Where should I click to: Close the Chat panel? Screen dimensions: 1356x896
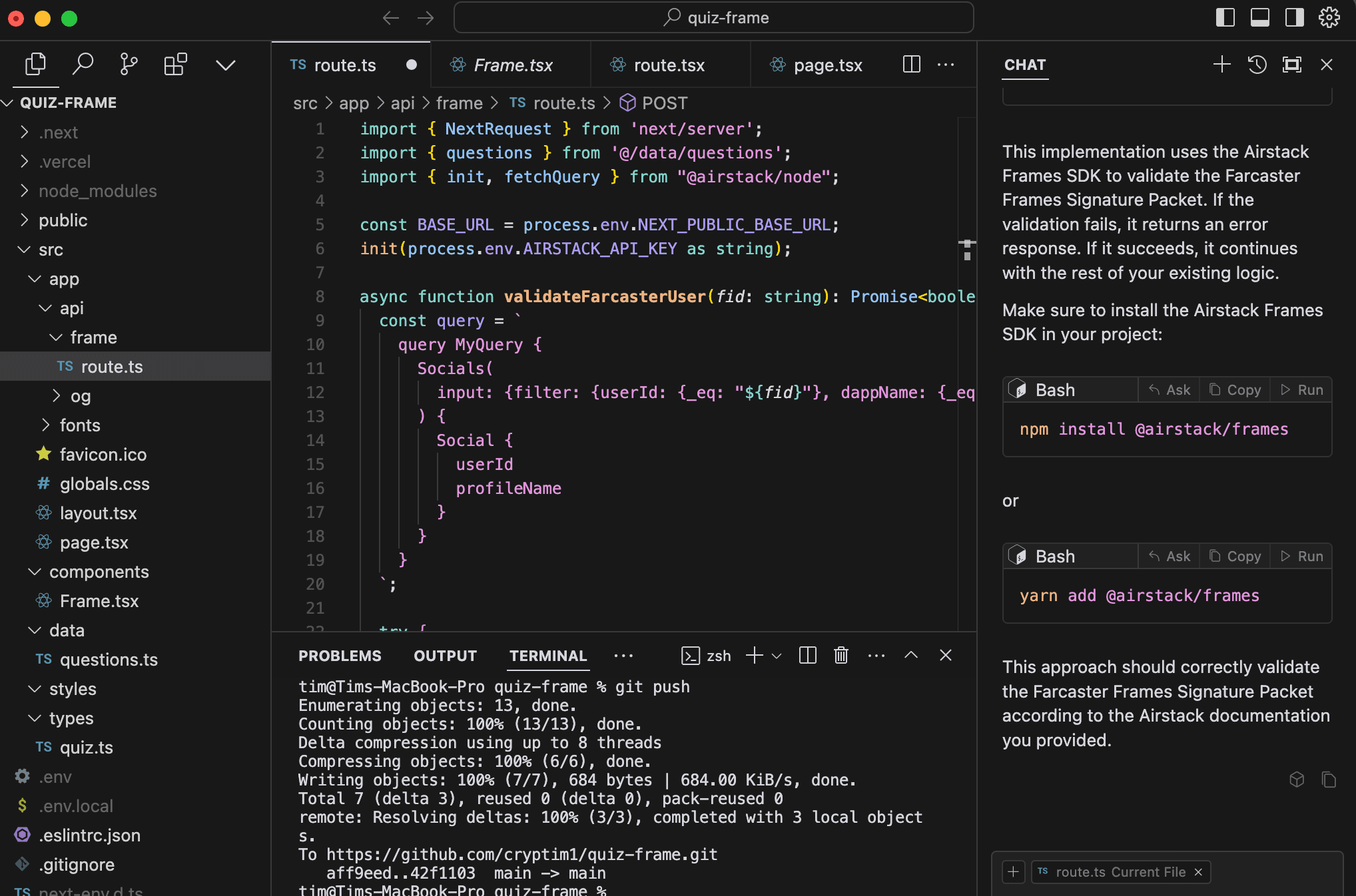point(1327,65)
